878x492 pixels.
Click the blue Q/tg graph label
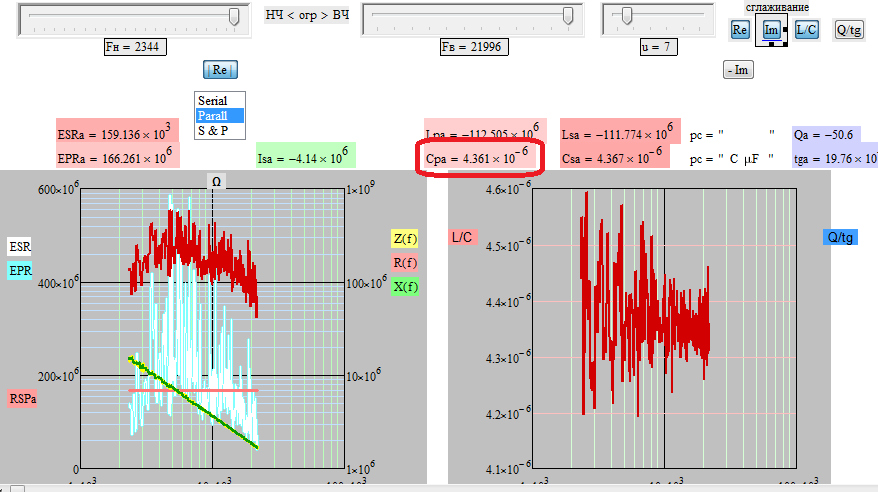click(x=840, y=237)
